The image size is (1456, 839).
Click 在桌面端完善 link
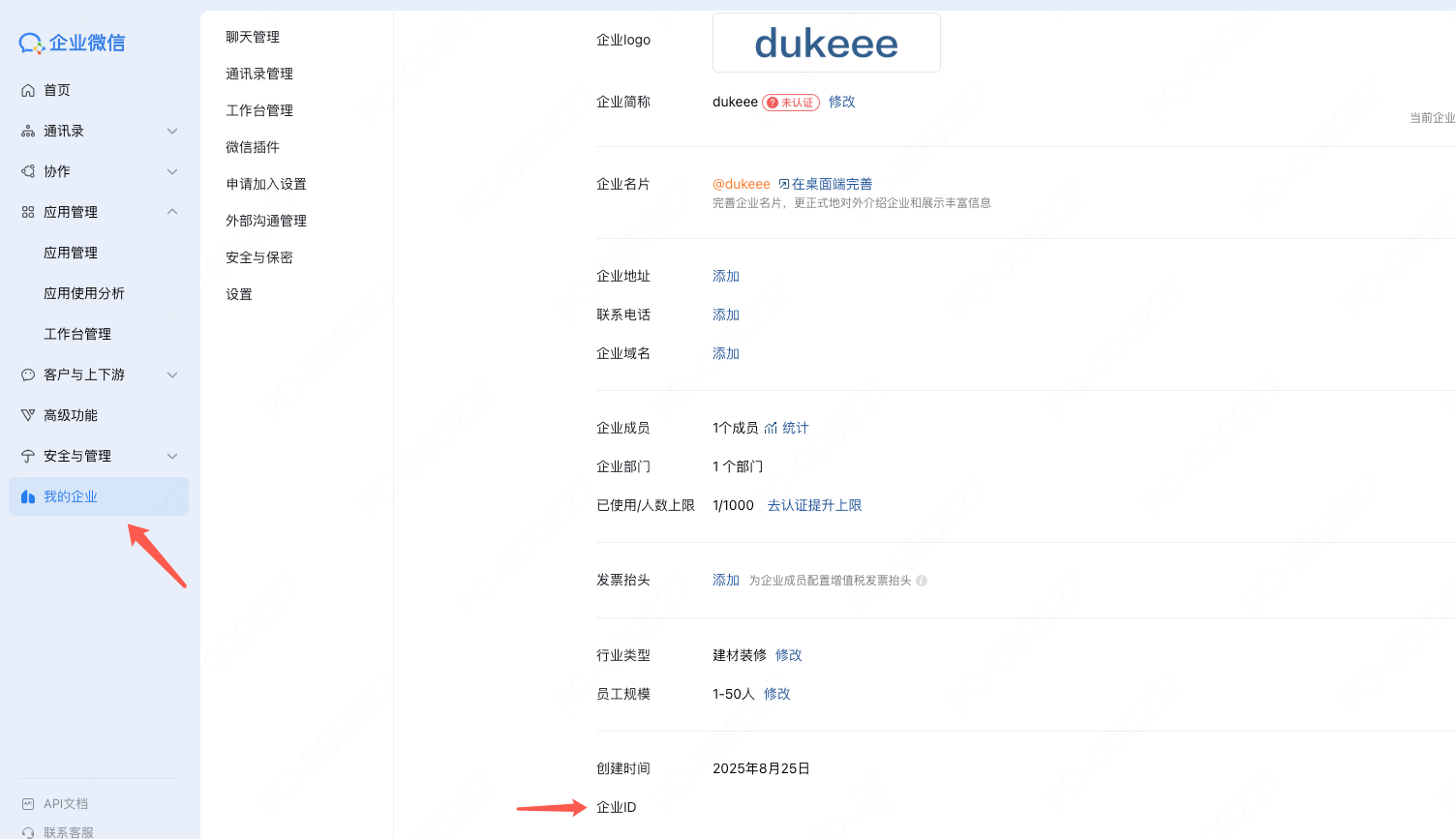pyautogui.click(x=833, y=184)
